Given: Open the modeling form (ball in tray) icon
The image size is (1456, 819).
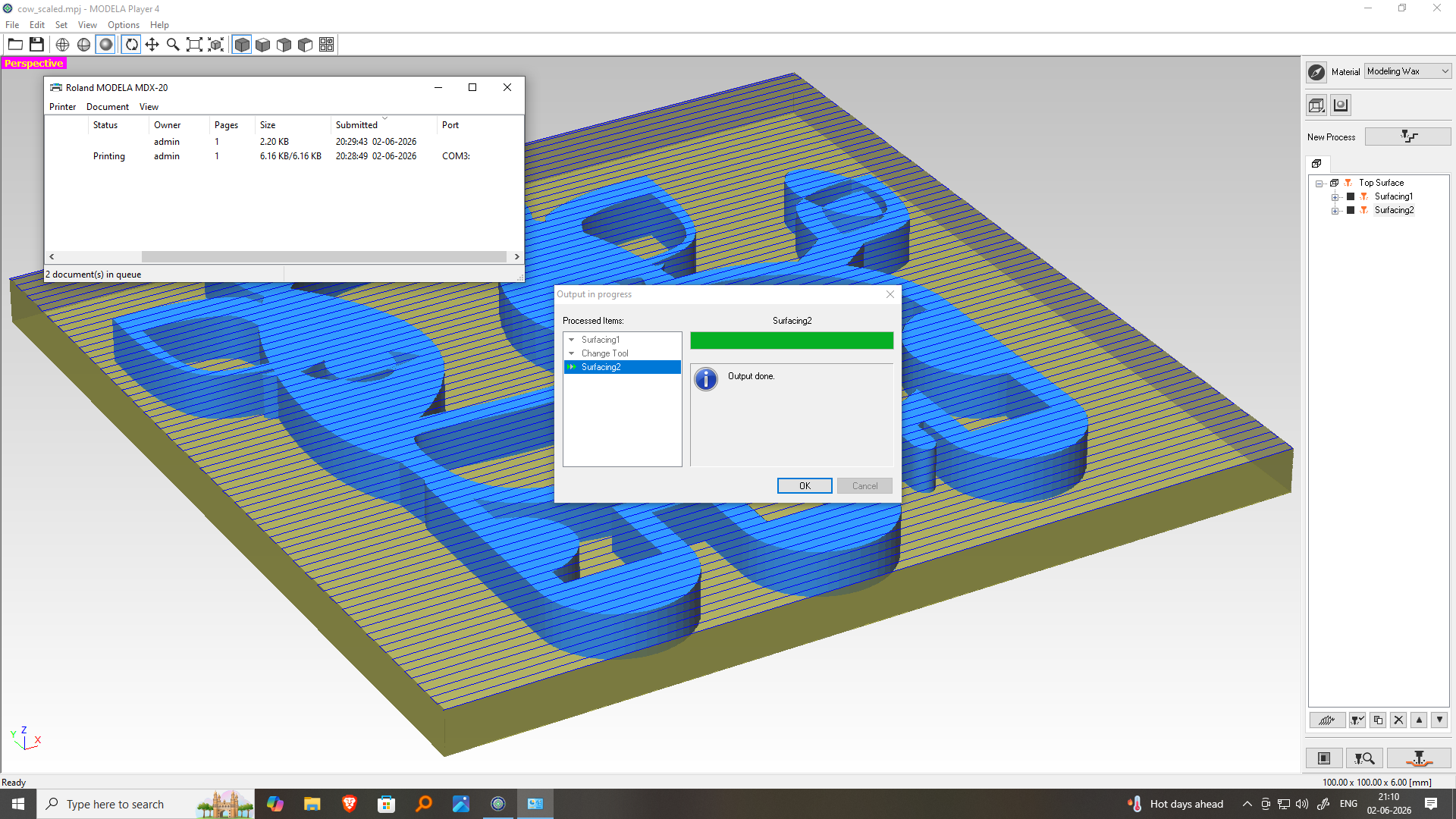Looking at the screenshot, I should 1341,105.
